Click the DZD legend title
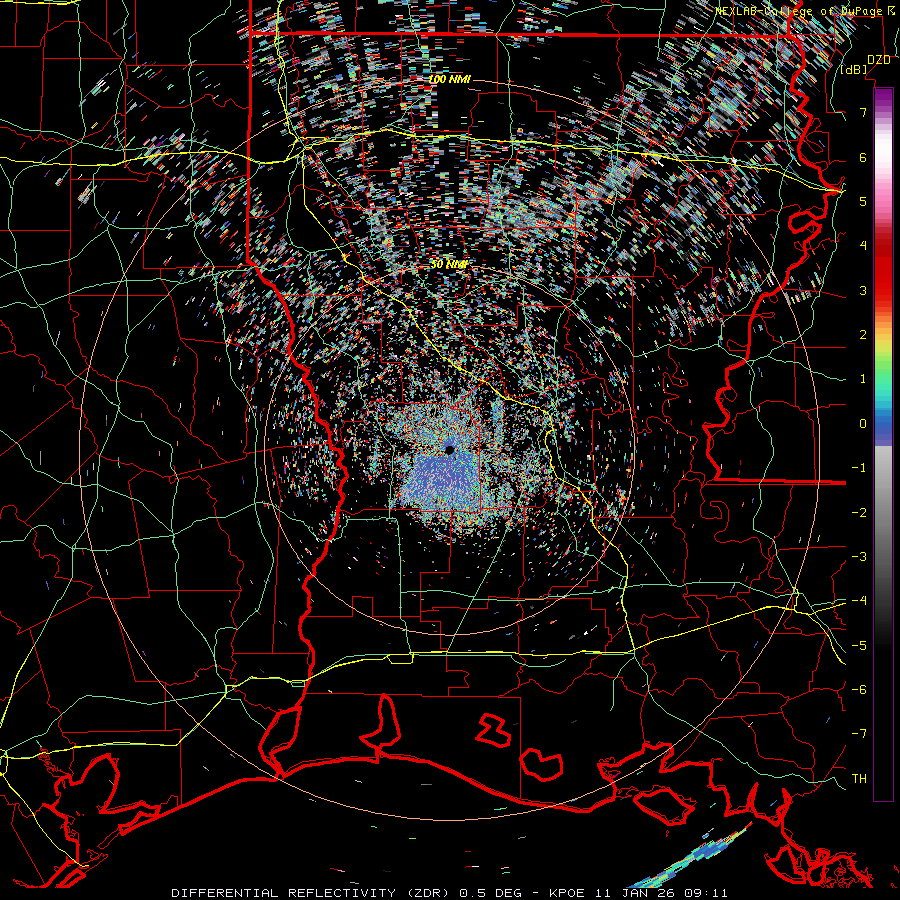Viewport: 900px width, 900px height. [879, 60]
